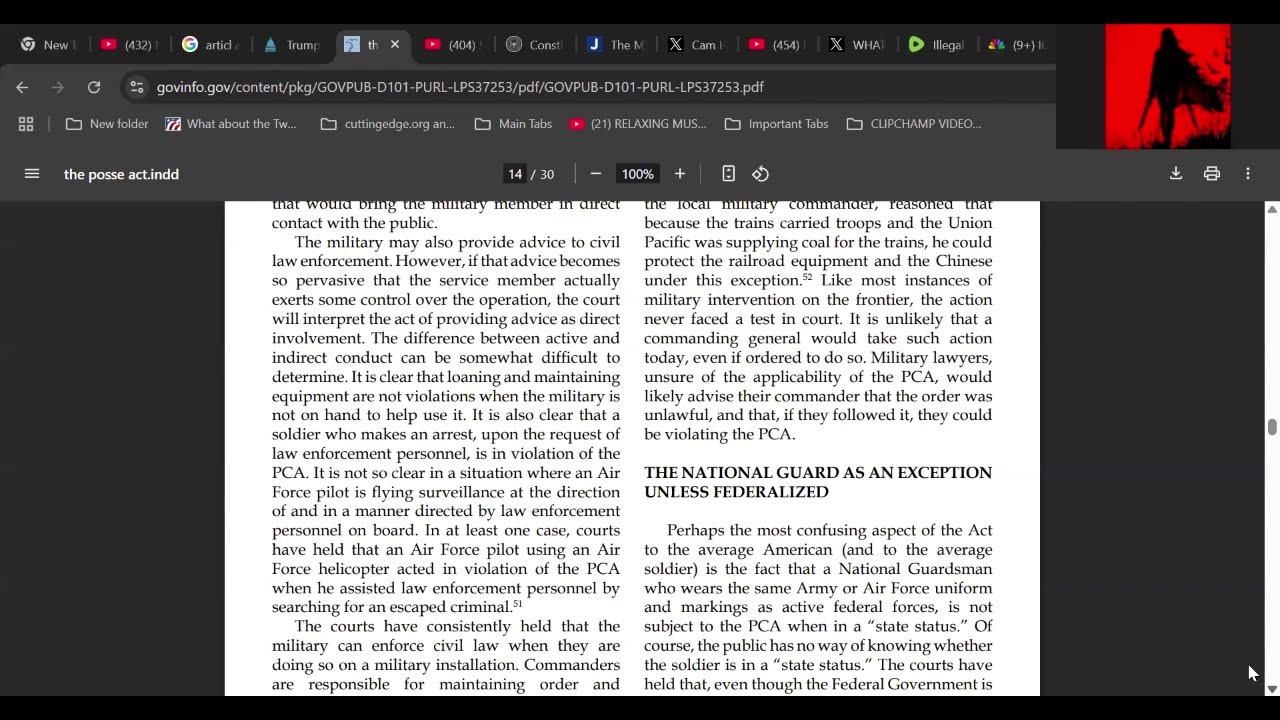Click the red webcam overlay thumbnail
Screen dimensions: 1280x720
1168,86
